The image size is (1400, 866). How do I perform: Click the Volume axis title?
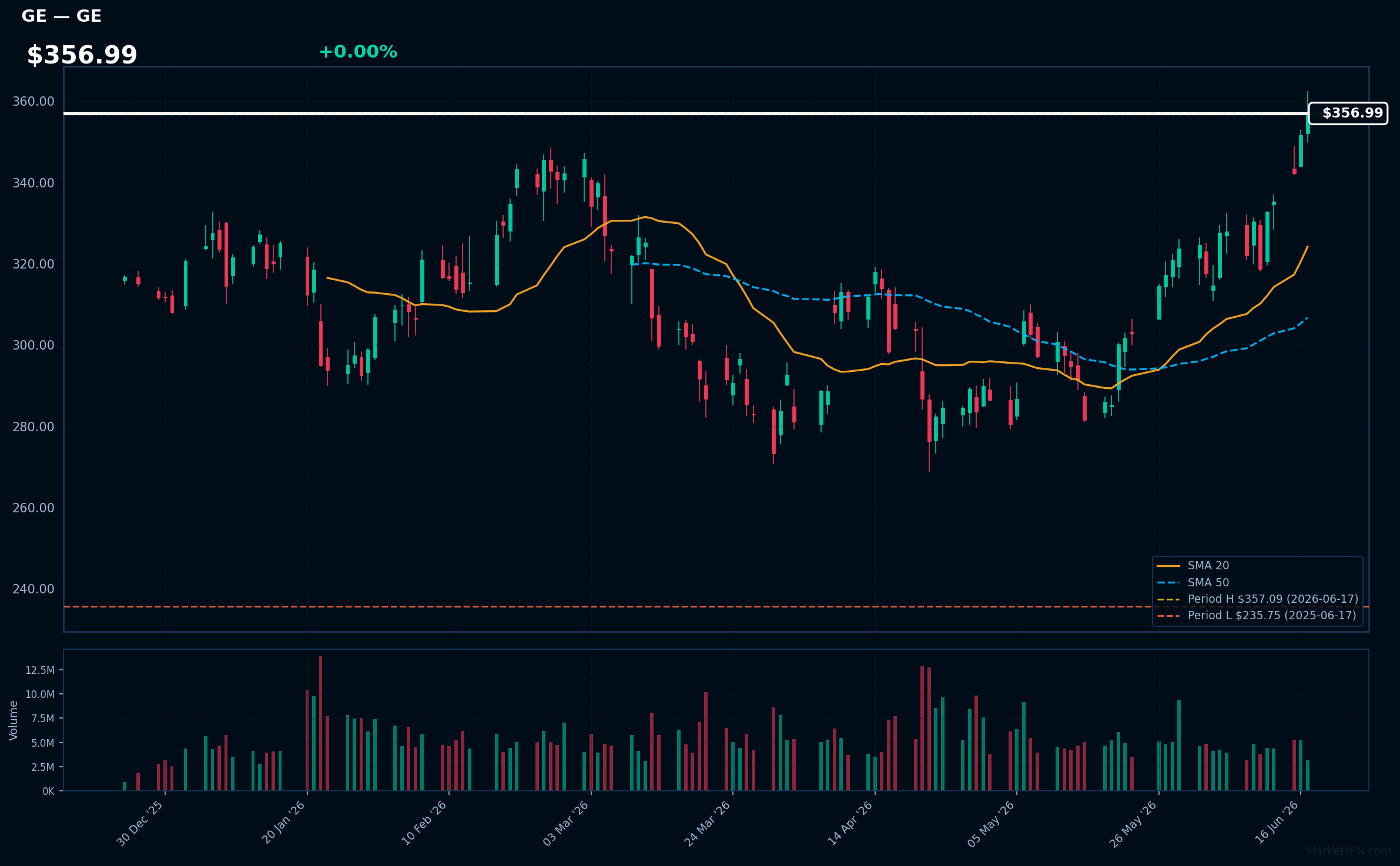point(14,720)
